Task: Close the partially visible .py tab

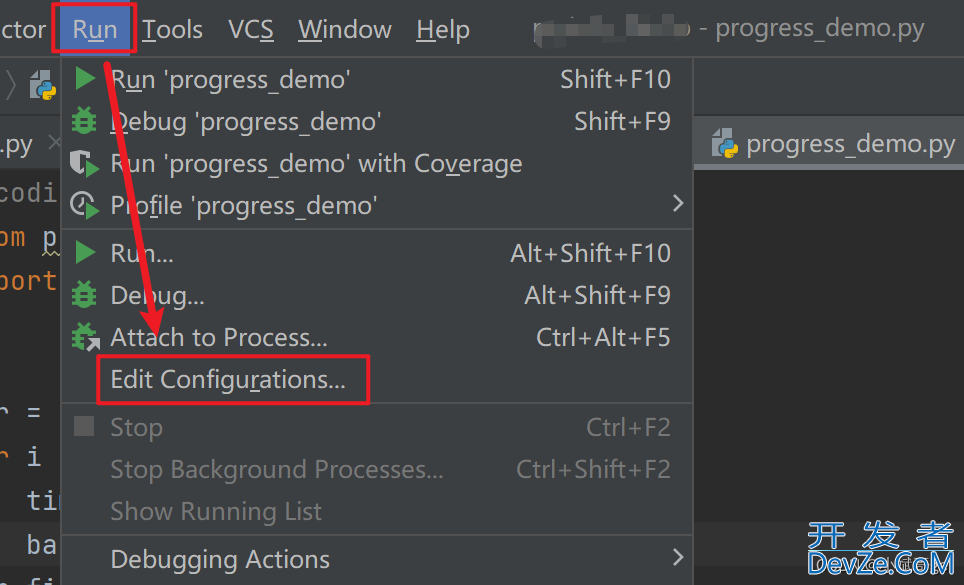Action: 54,143
